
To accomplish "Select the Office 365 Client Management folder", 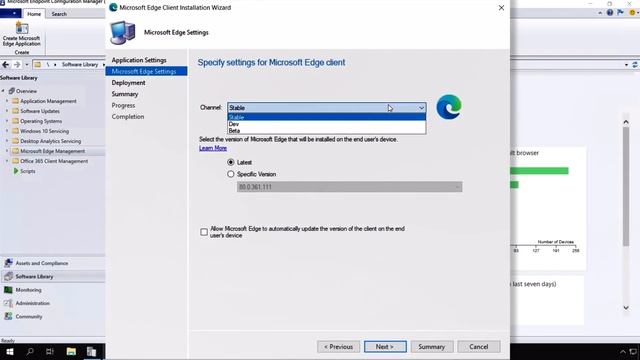I will pyautogui.click(x=54, y=161).
